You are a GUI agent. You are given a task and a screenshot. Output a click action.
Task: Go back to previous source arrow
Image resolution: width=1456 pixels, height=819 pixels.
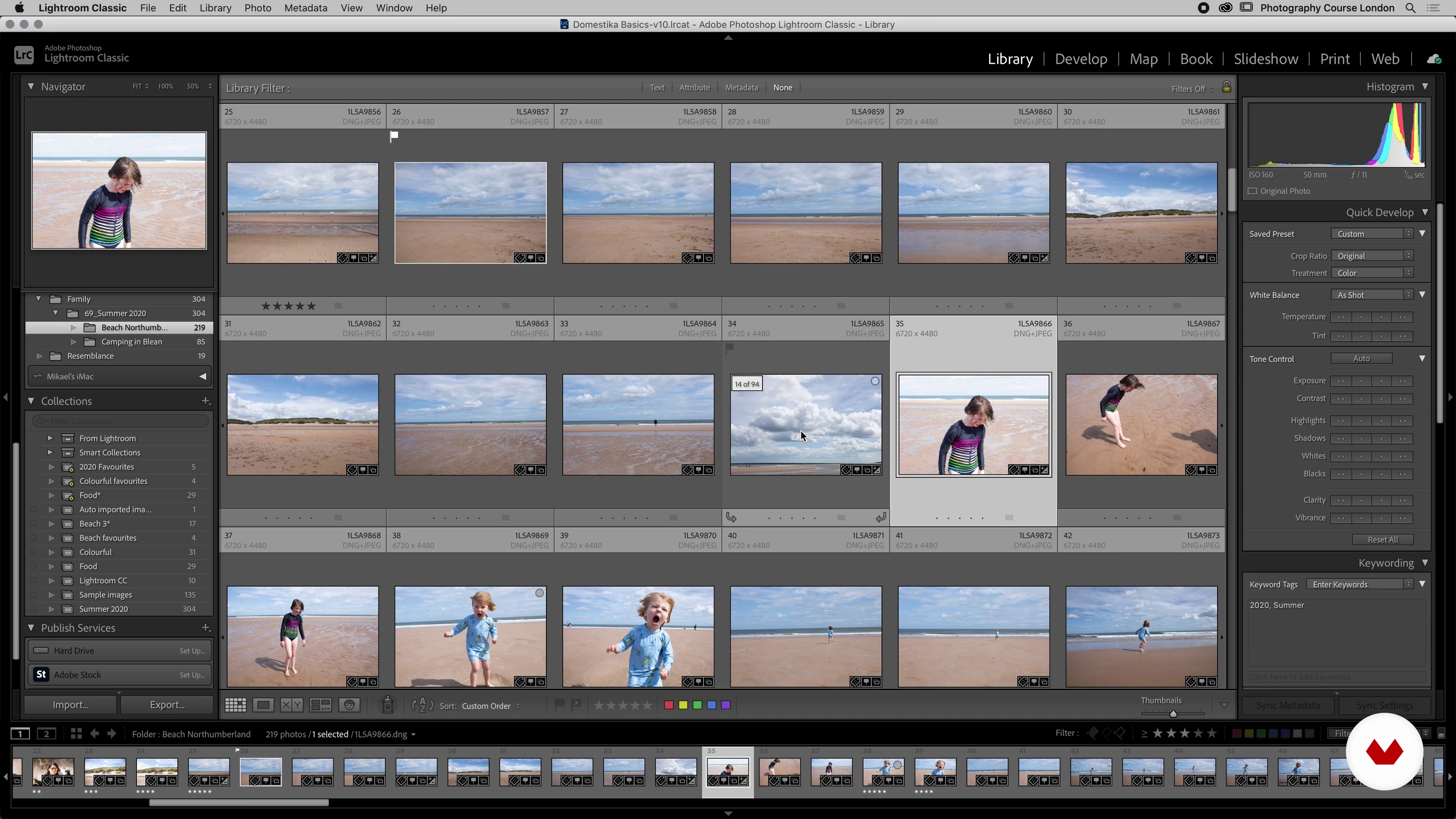click(94, 734)
